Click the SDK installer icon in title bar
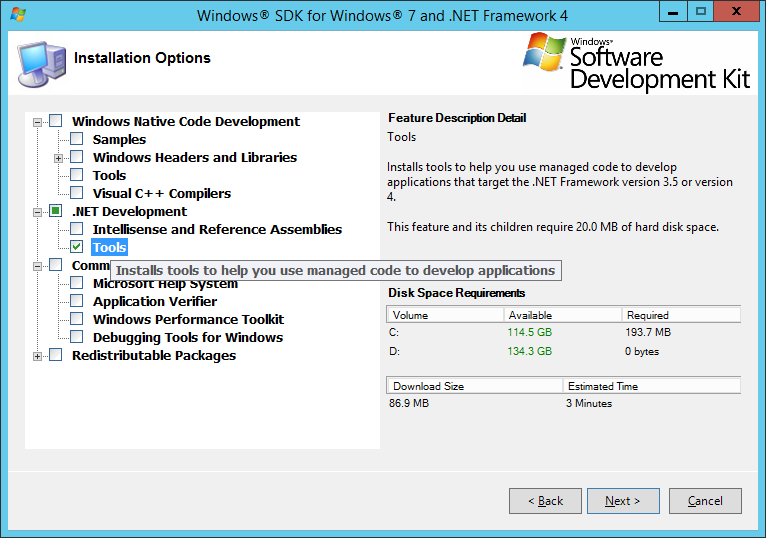 (17, 15)
